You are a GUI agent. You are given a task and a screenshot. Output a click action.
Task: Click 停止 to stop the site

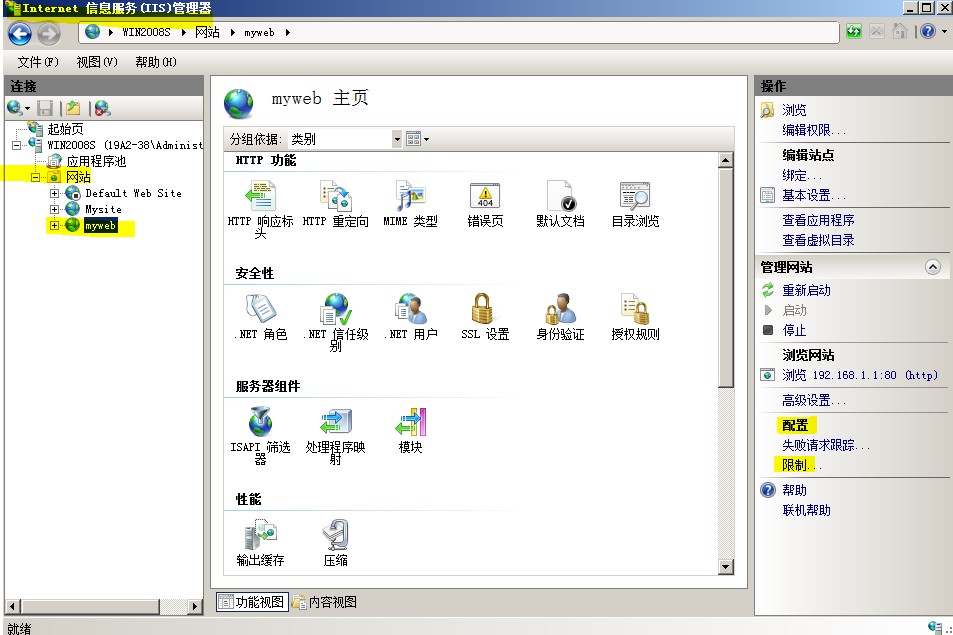coord(794,331)
